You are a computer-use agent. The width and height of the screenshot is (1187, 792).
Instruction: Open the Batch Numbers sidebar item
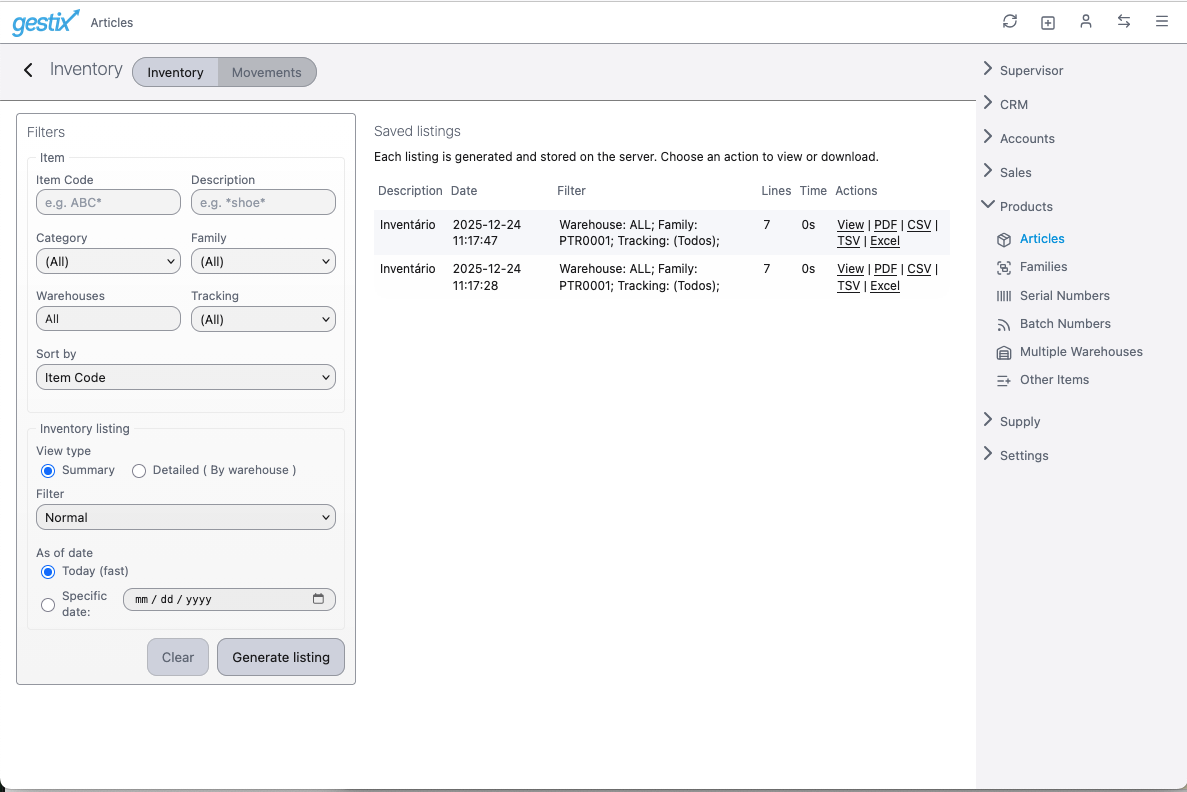point(1065,324)
